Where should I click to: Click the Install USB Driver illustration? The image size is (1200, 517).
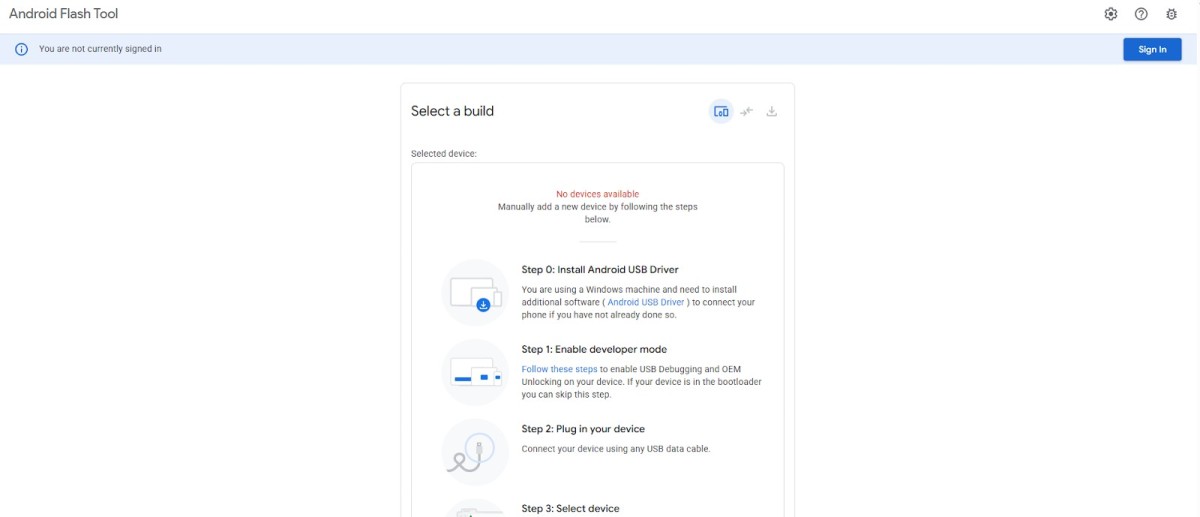(x=476, y=292)
